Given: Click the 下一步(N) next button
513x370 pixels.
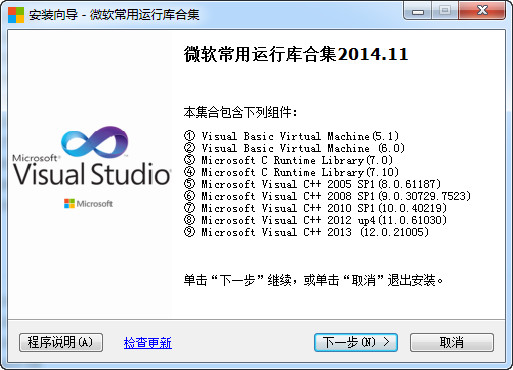Looking at the screenshot, I should tap(356, 342).
